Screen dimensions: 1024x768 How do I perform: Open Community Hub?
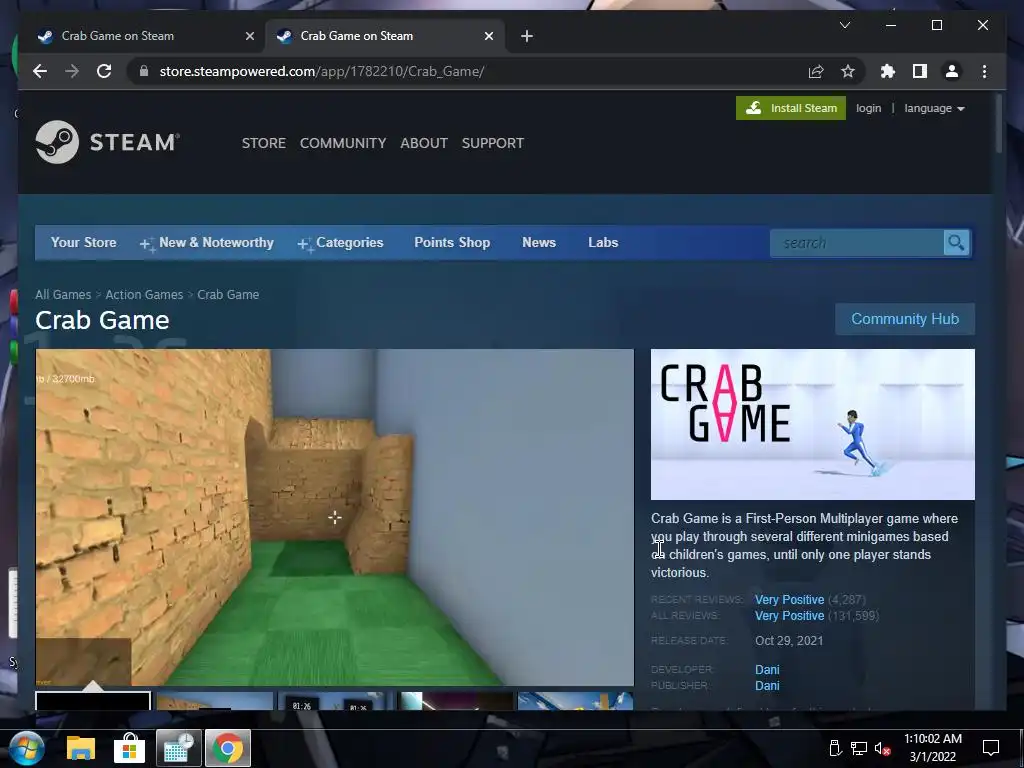tap(904, 319)
